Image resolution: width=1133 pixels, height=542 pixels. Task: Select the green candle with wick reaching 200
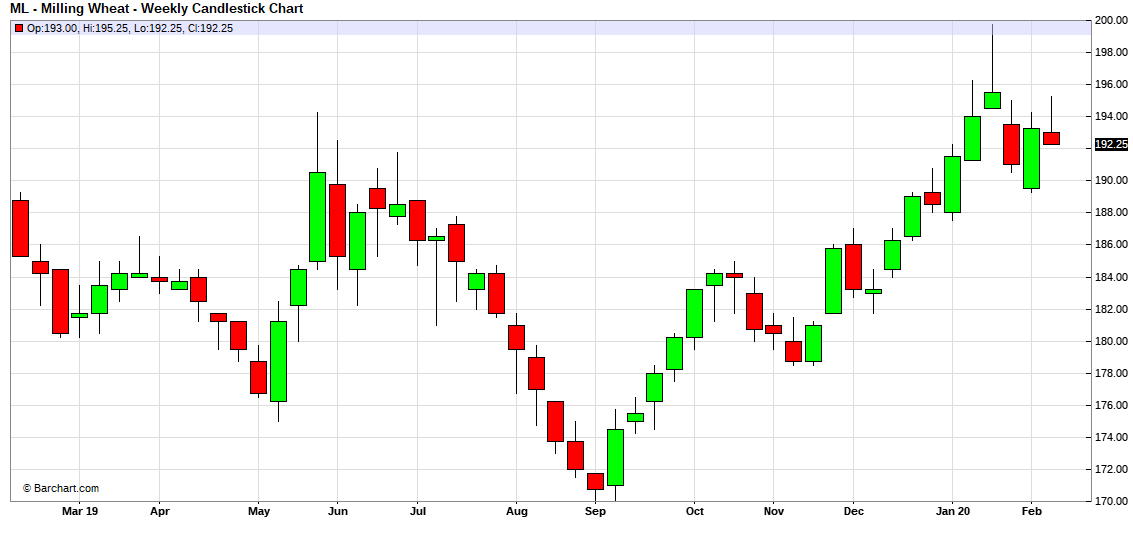(992, 100)
